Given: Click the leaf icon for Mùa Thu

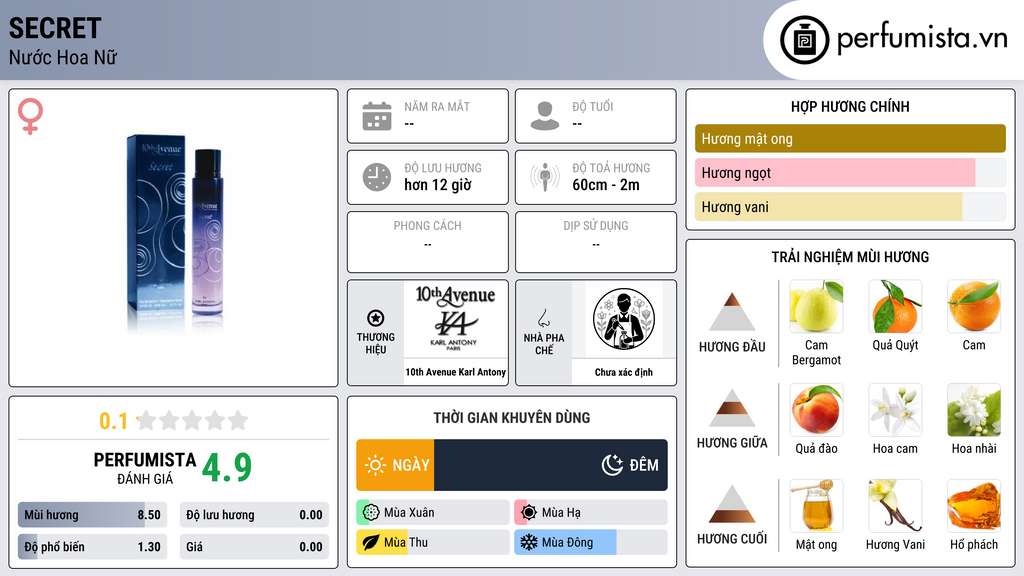Looking at the screenshot, I should tap(370, 542).
